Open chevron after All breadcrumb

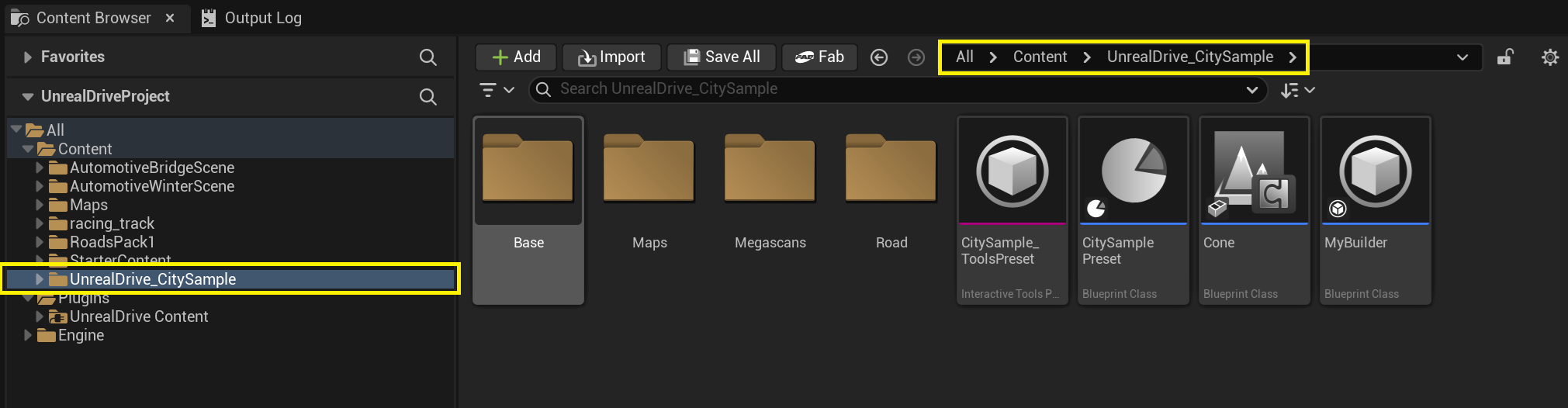[993, 57]
